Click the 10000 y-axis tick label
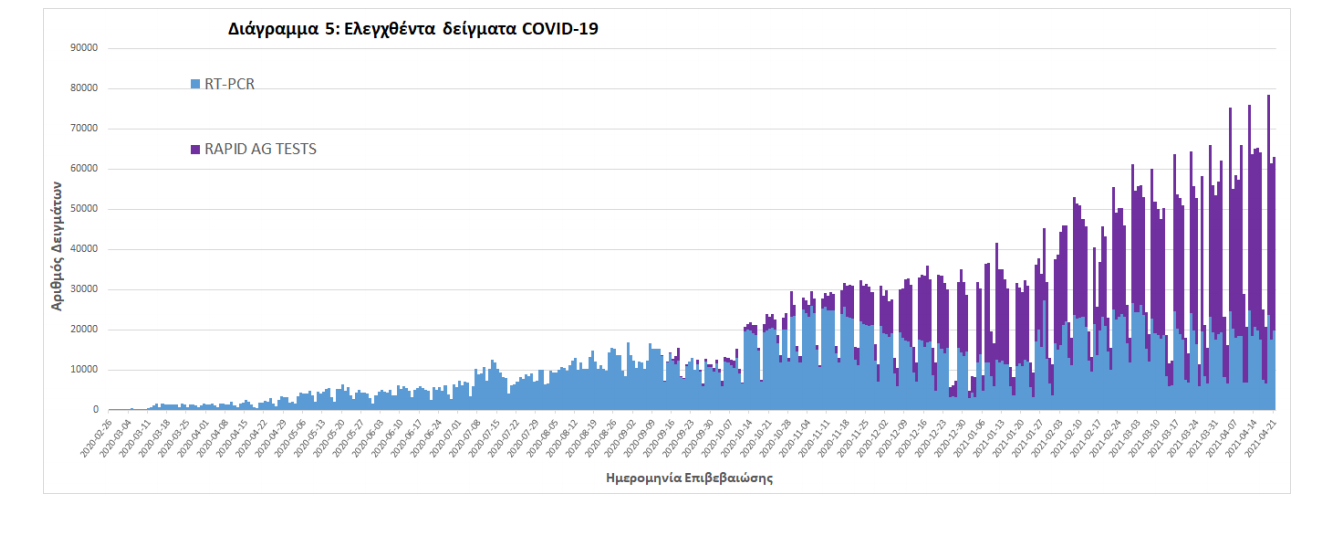The image size is (1324, 552). point(83,370)
